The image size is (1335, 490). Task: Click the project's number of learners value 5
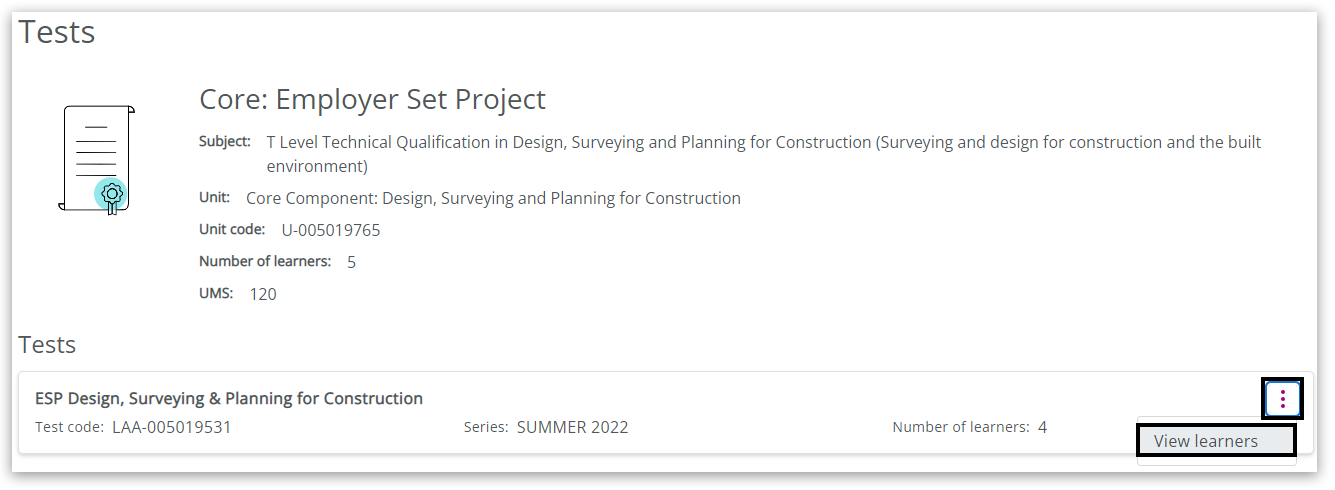[351, 262]
